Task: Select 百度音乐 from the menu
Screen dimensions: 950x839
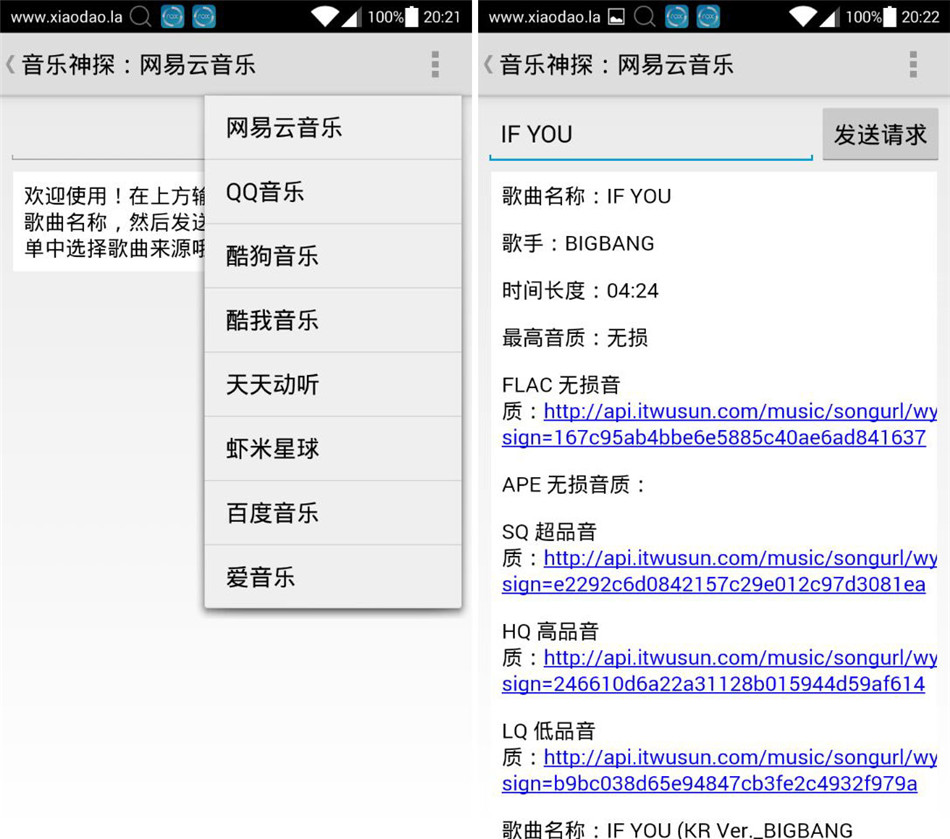Action: click(x=333, y=513)
